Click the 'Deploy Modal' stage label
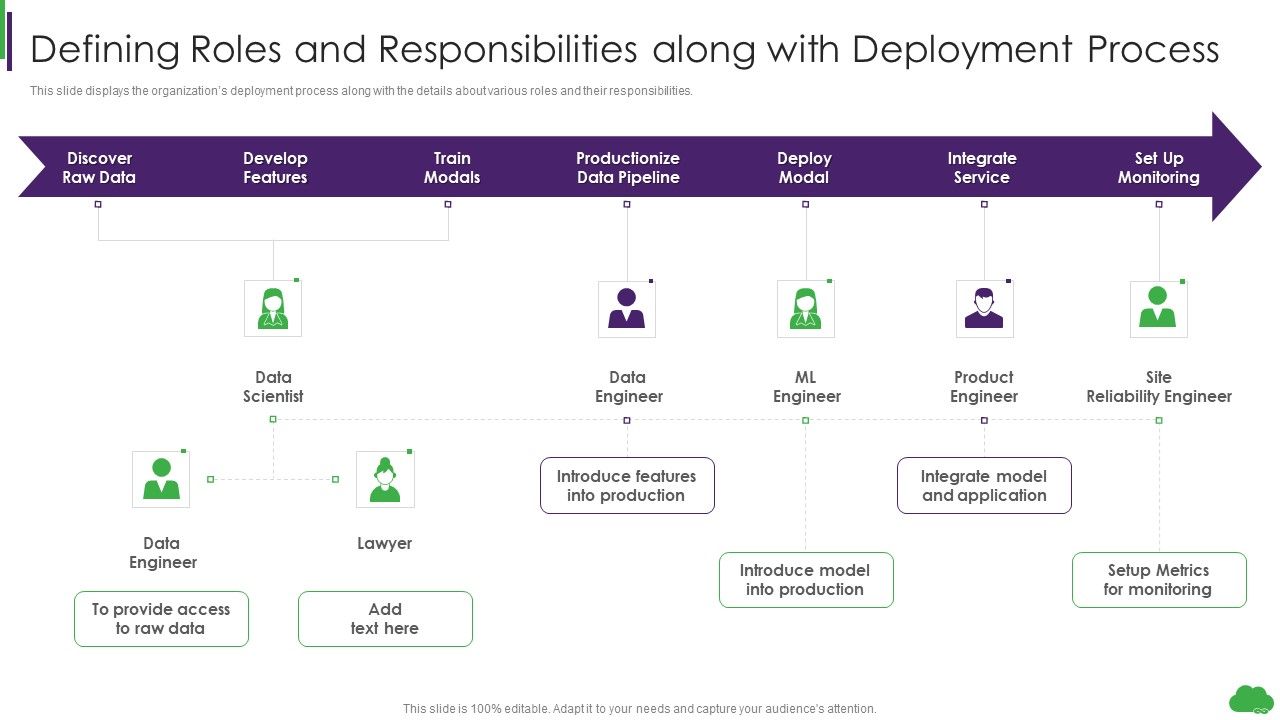This screenshot has width=1280, height=720. click(805, 166)
